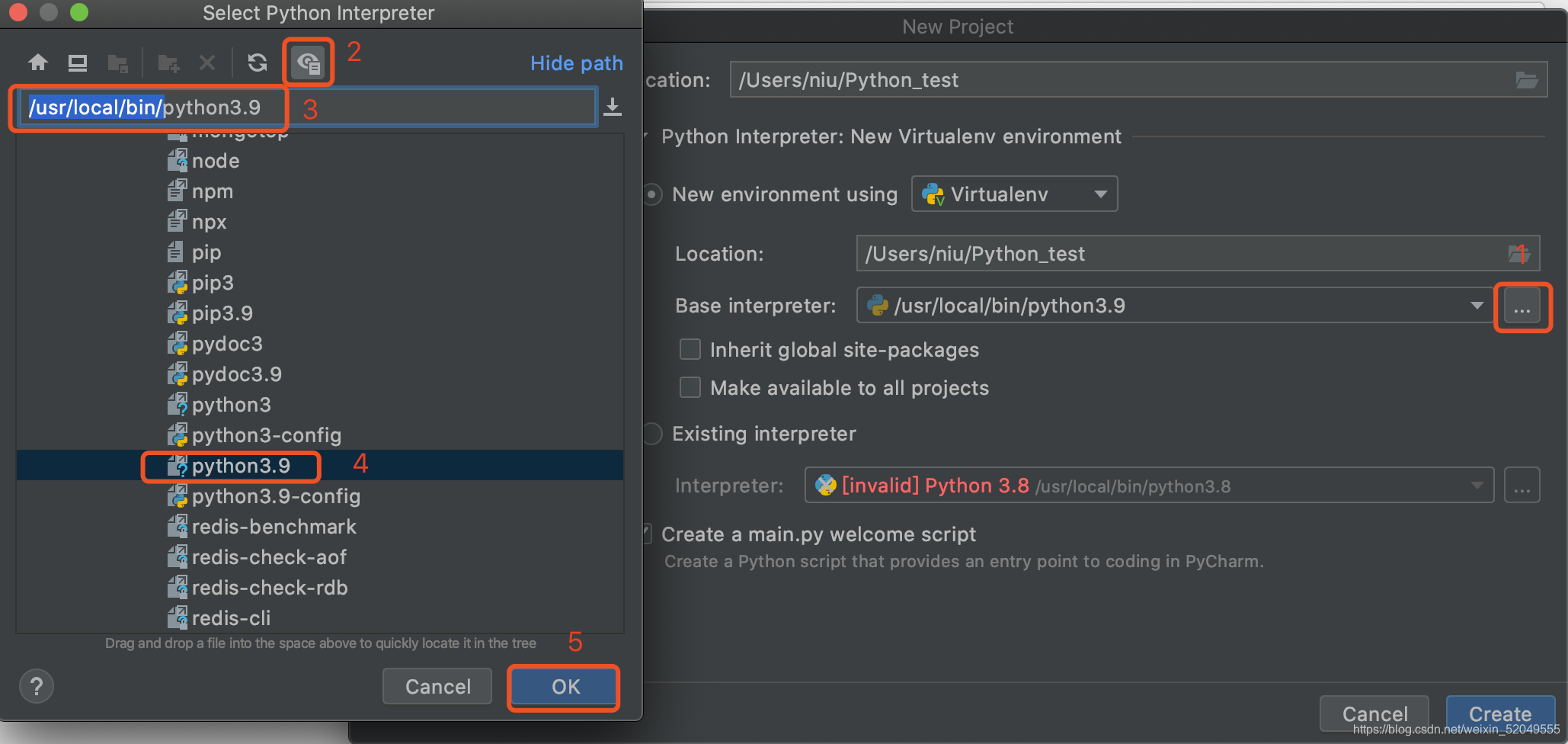Refresh the file tree

click(258, 63)
